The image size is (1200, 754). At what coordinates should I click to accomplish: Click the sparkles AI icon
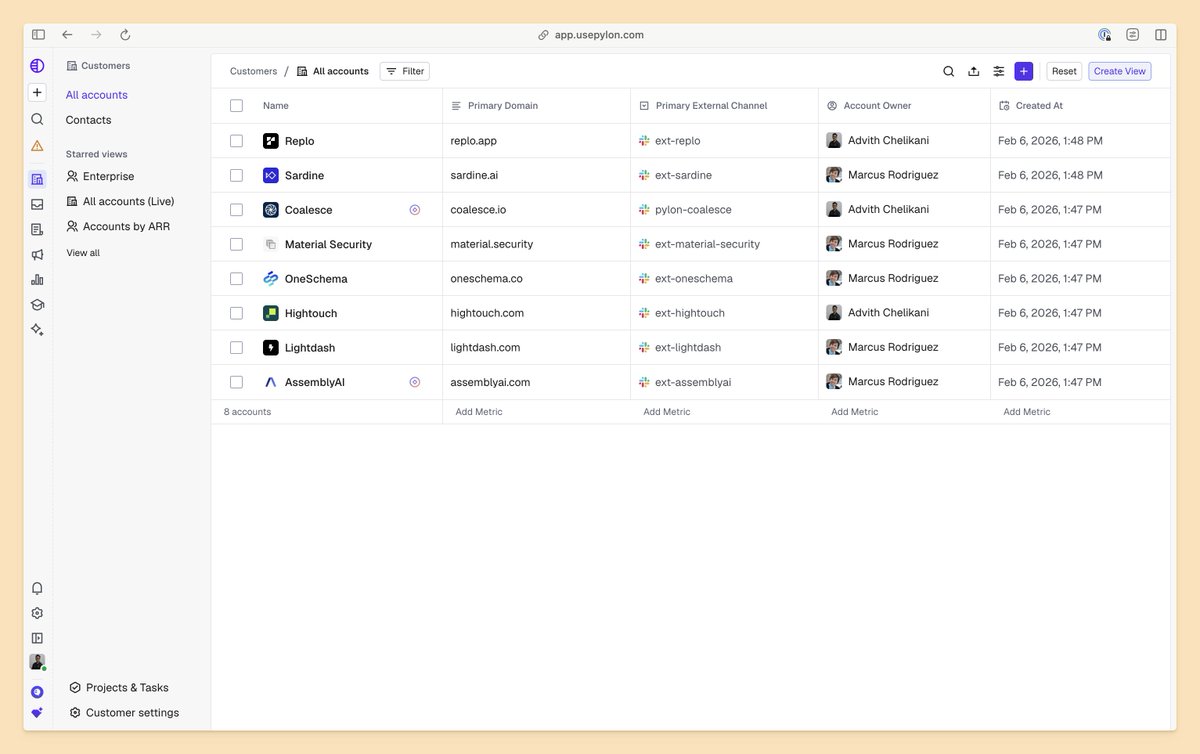37,329
